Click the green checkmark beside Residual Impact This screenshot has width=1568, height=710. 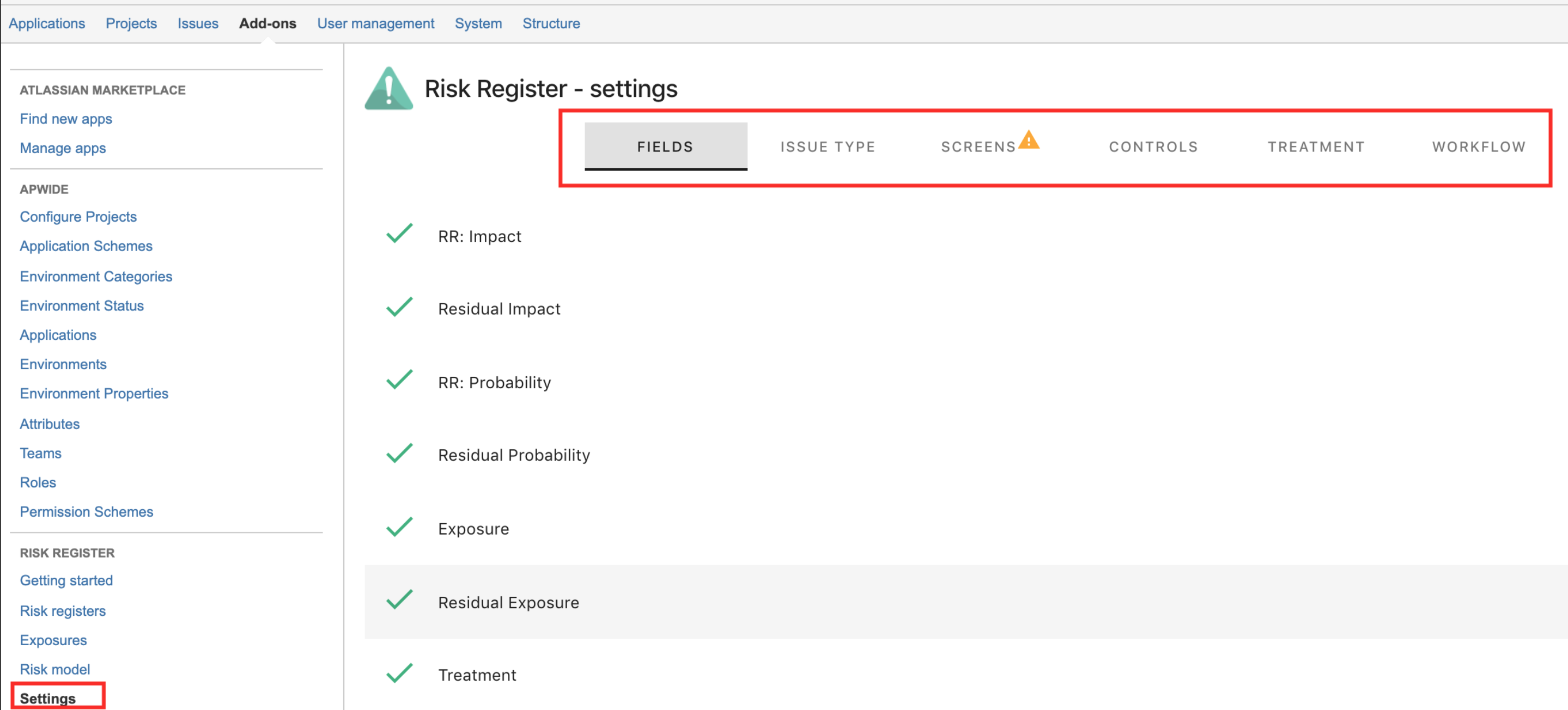(x=399, y=307)
